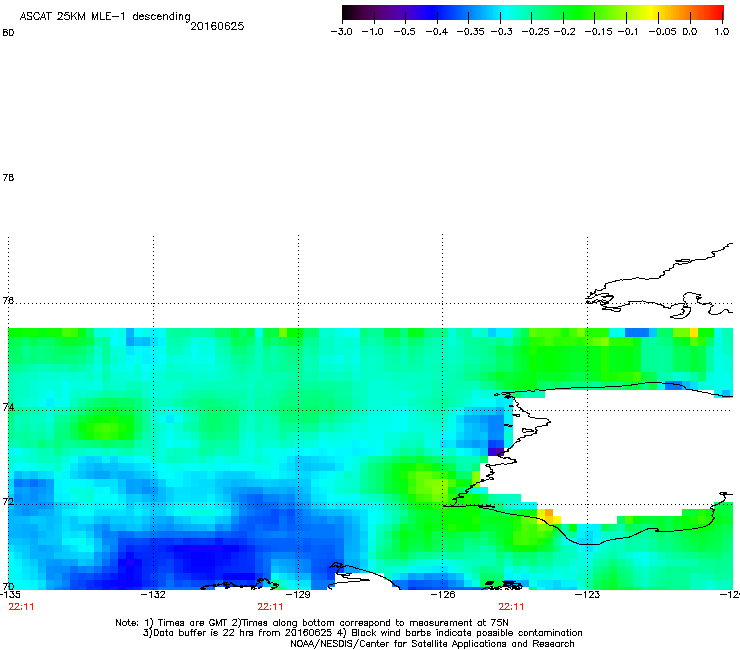Viewport: 740px width, 650px height.
Task: Click the colorbar label "-0.35"
Action: point(470,32)
